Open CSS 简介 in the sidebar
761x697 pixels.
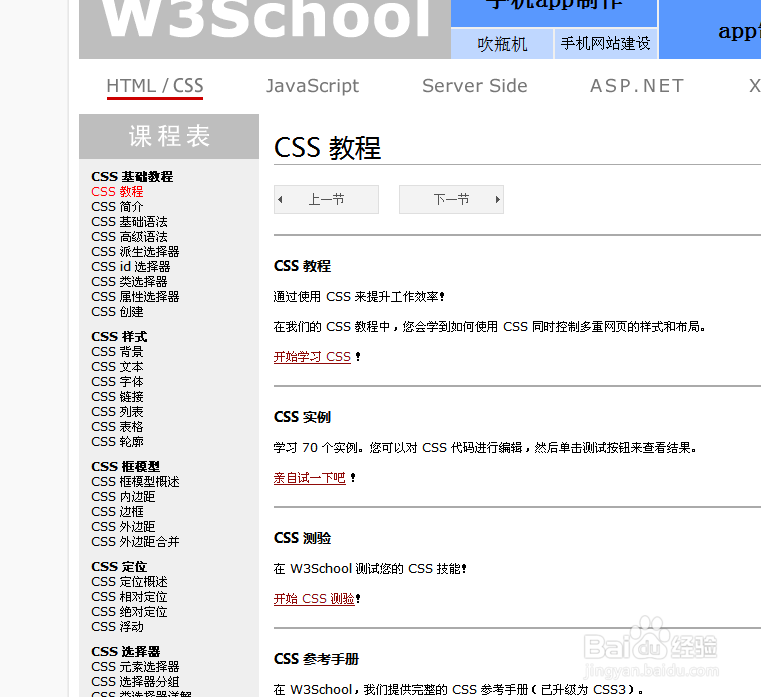(117, 207)
